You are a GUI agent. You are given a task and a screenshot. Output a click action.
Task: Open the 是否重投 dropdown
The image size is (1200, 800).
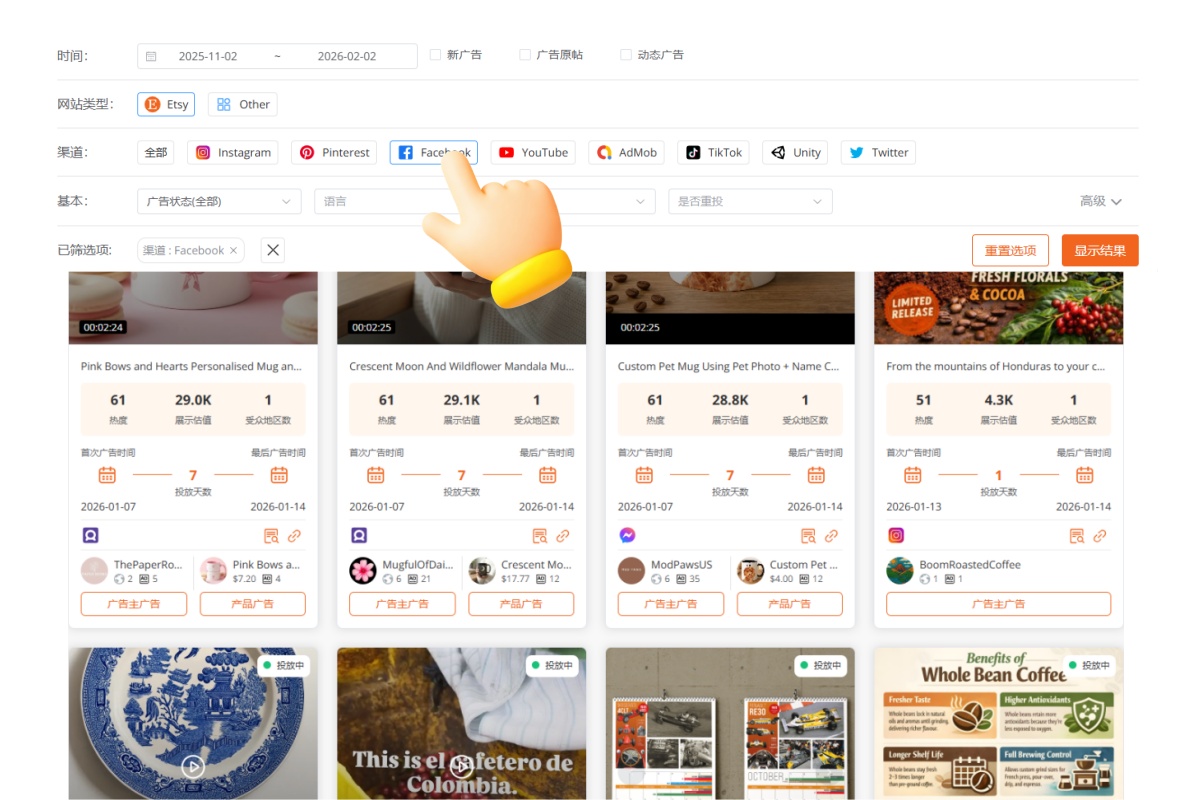[749, 201]
